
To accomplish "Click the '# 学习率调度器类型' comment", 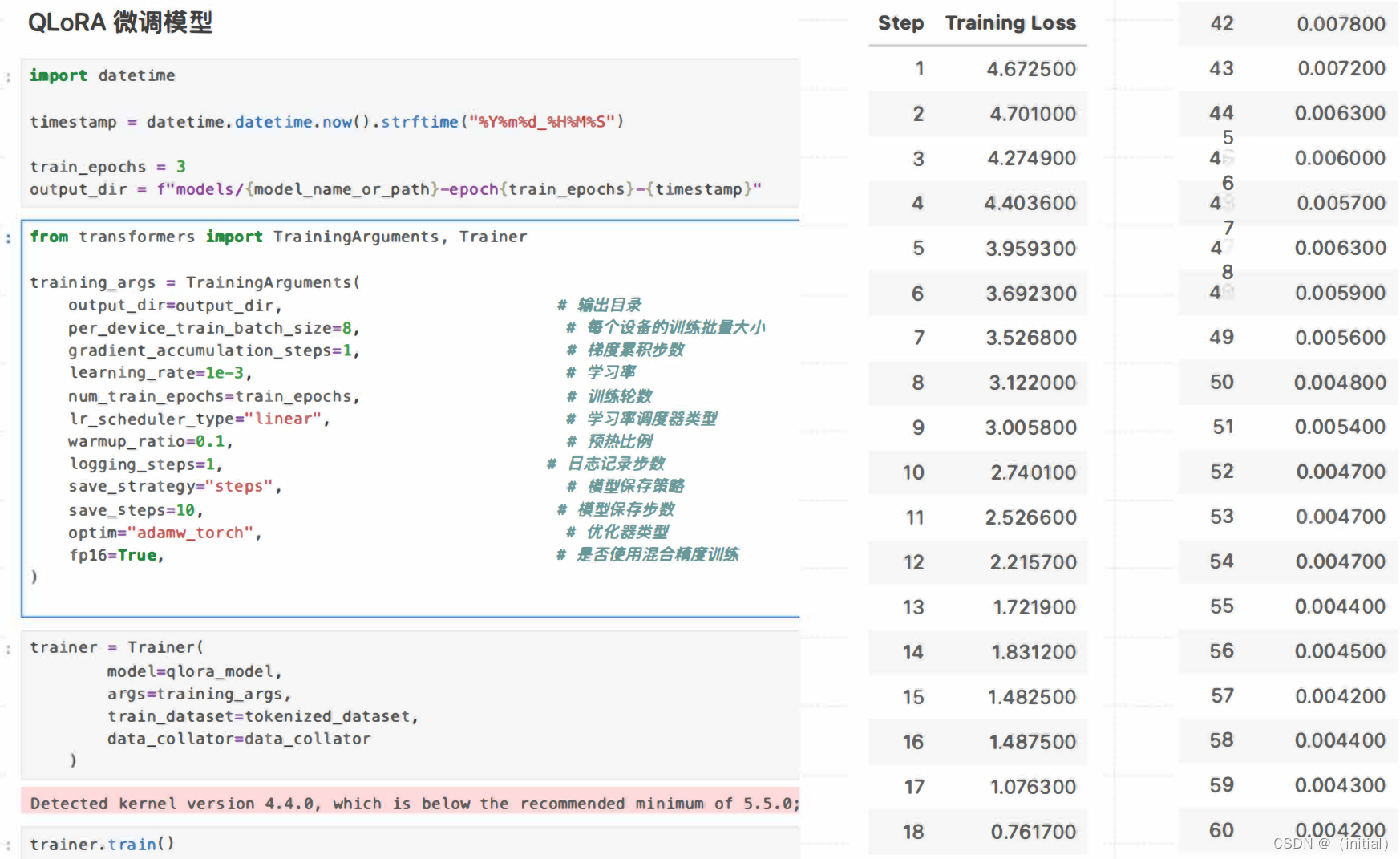I will 641,419.
